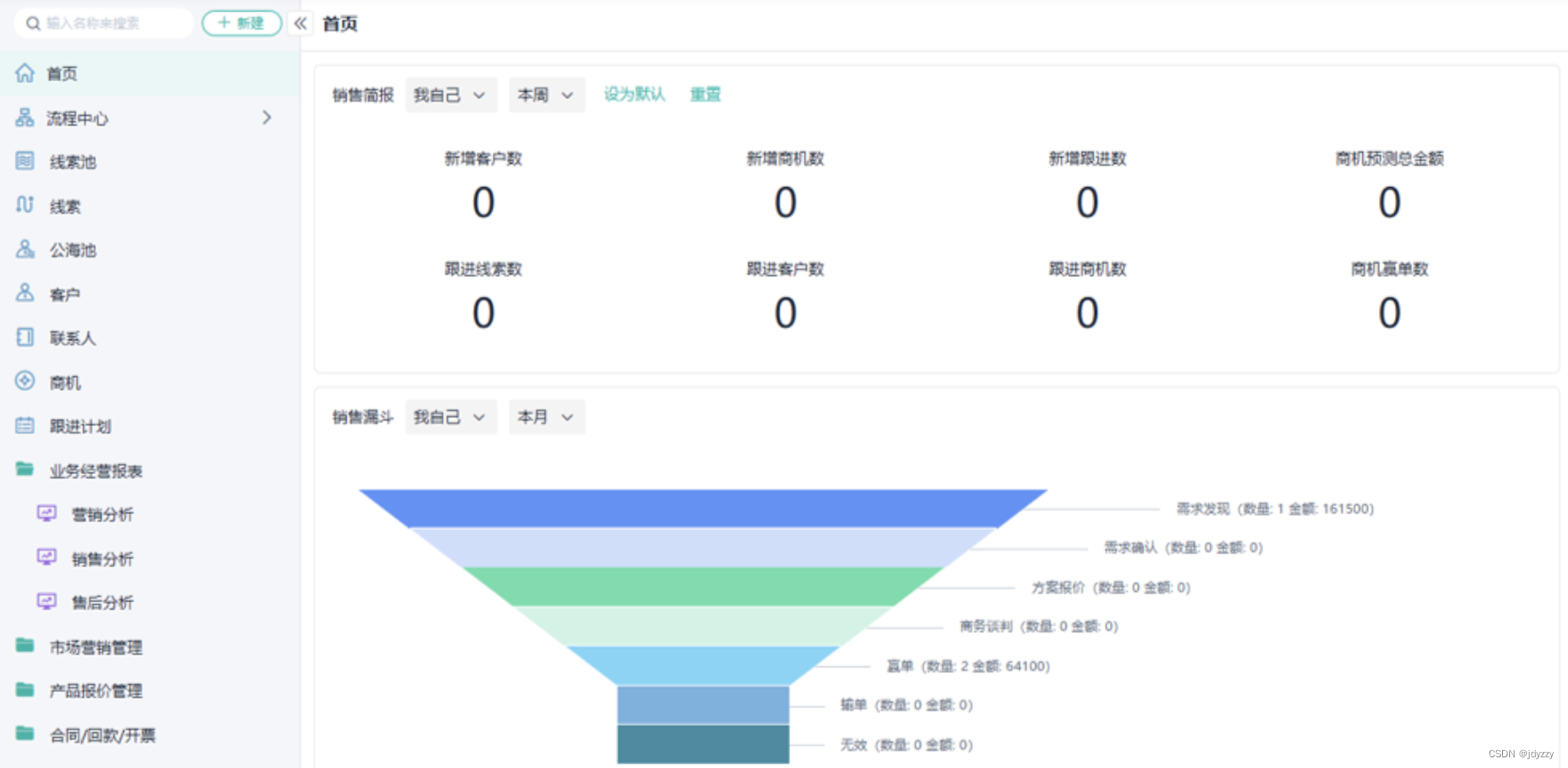Click the 新增客户数 value

[x=484, y=202]
